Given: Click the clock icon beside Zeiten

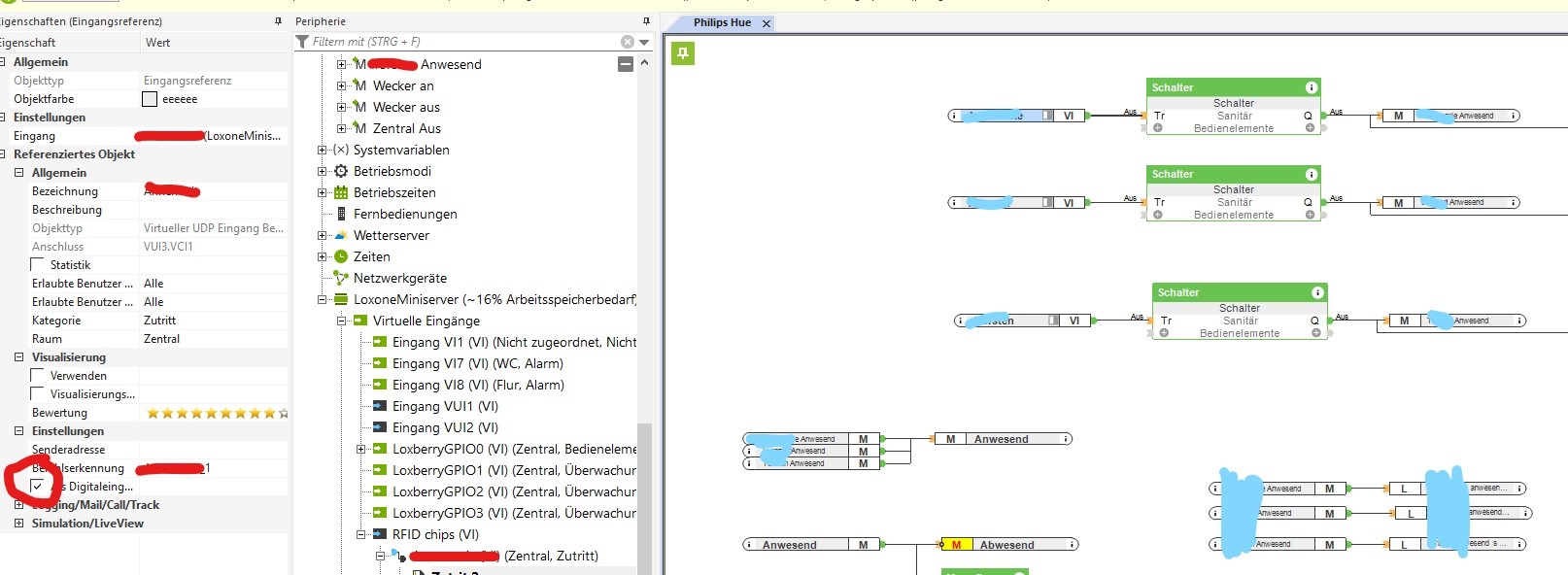Looking at the screenshot, I should (341, 256).
